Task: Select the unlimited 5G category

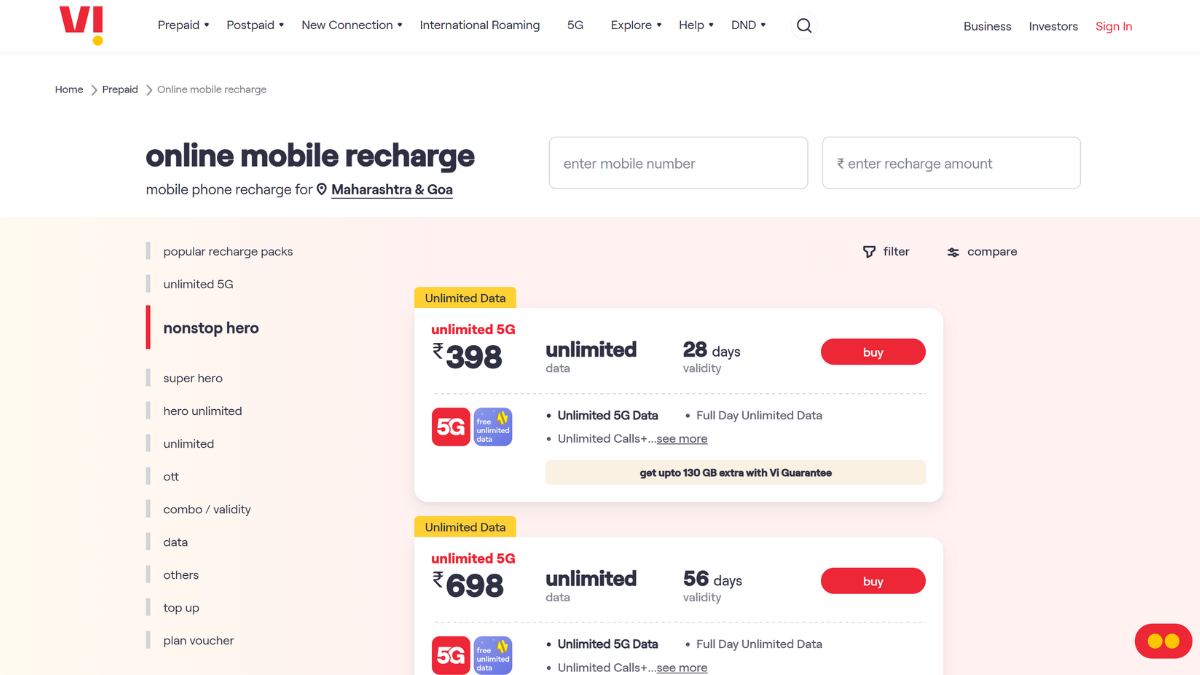Action: pyautogui.click(x=198, y=284)
